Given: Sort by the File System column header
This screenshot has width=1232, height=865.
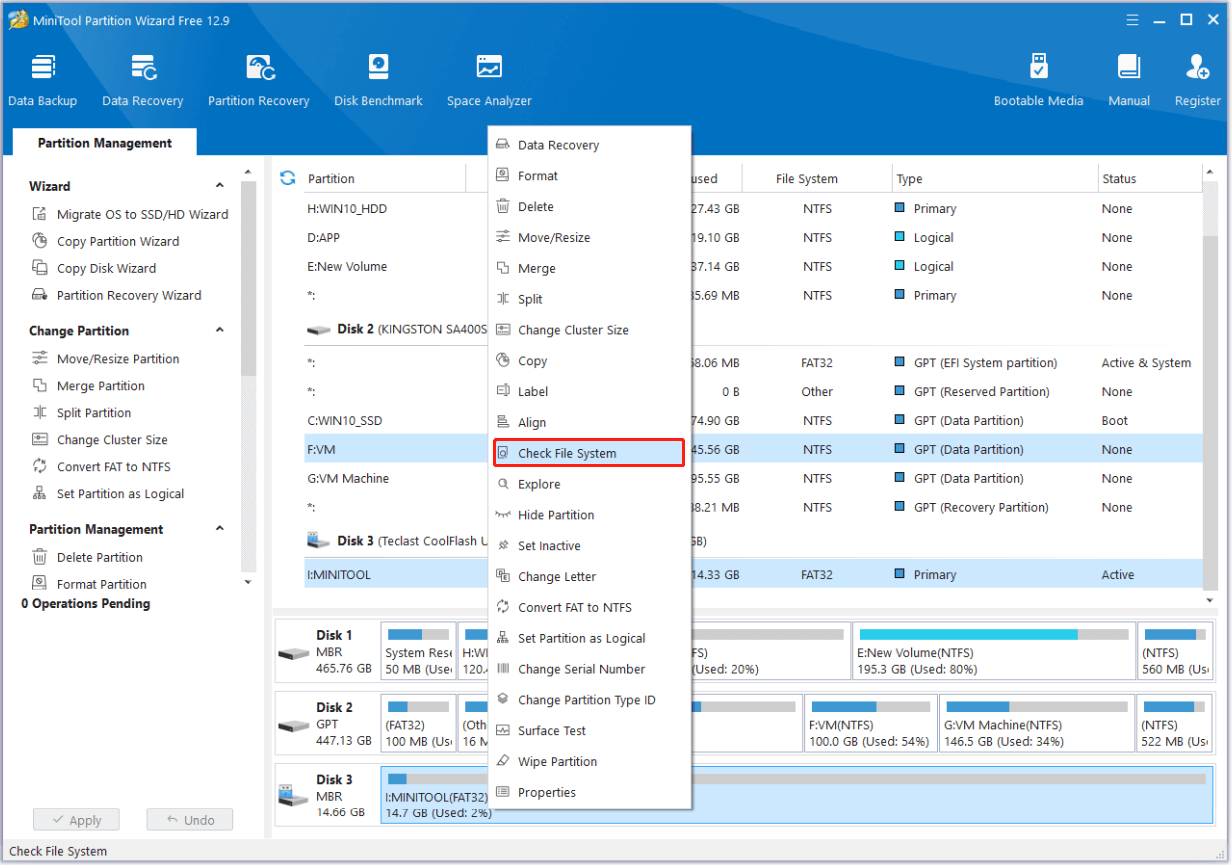Looking at the screenshot, I should pos(817,179).
